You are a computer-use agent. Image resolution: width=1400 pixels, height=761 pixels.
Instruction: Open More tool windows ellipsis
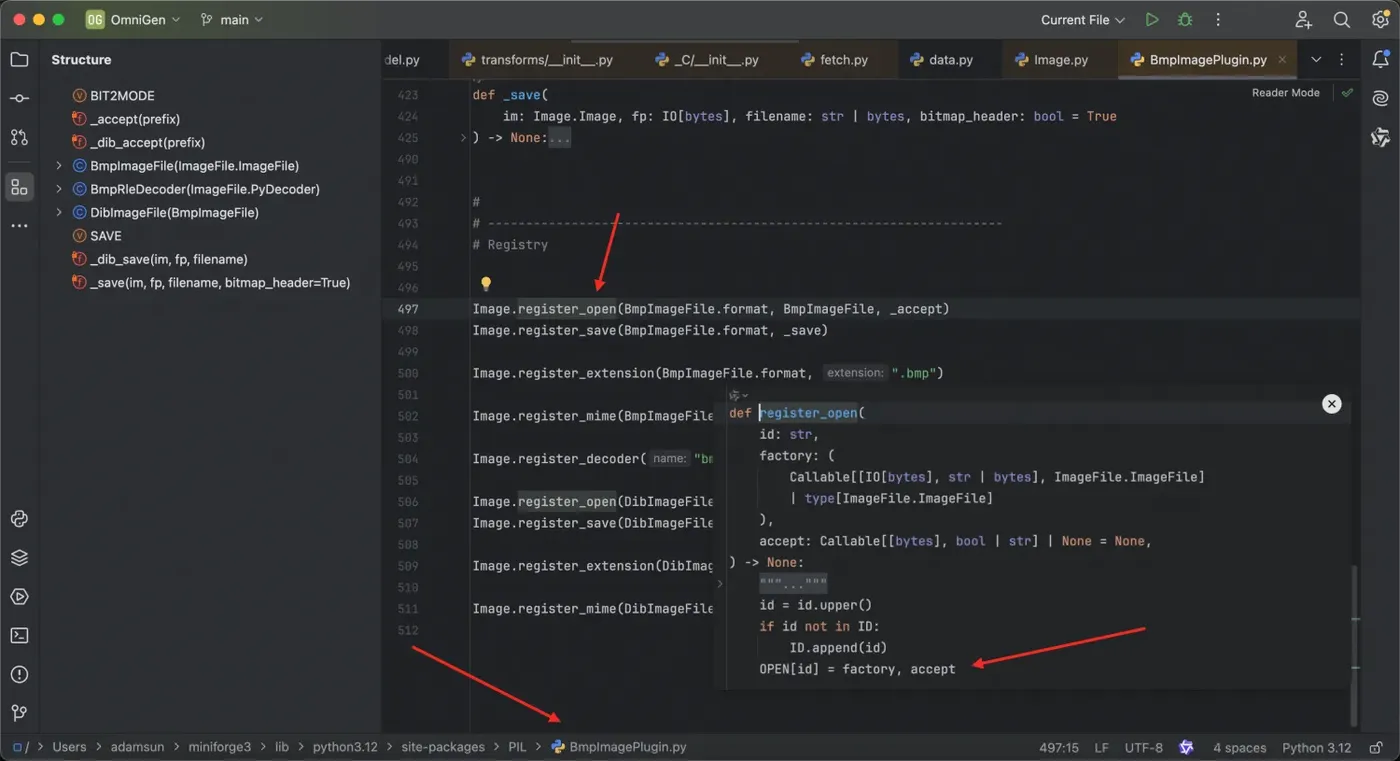[19, 226]
